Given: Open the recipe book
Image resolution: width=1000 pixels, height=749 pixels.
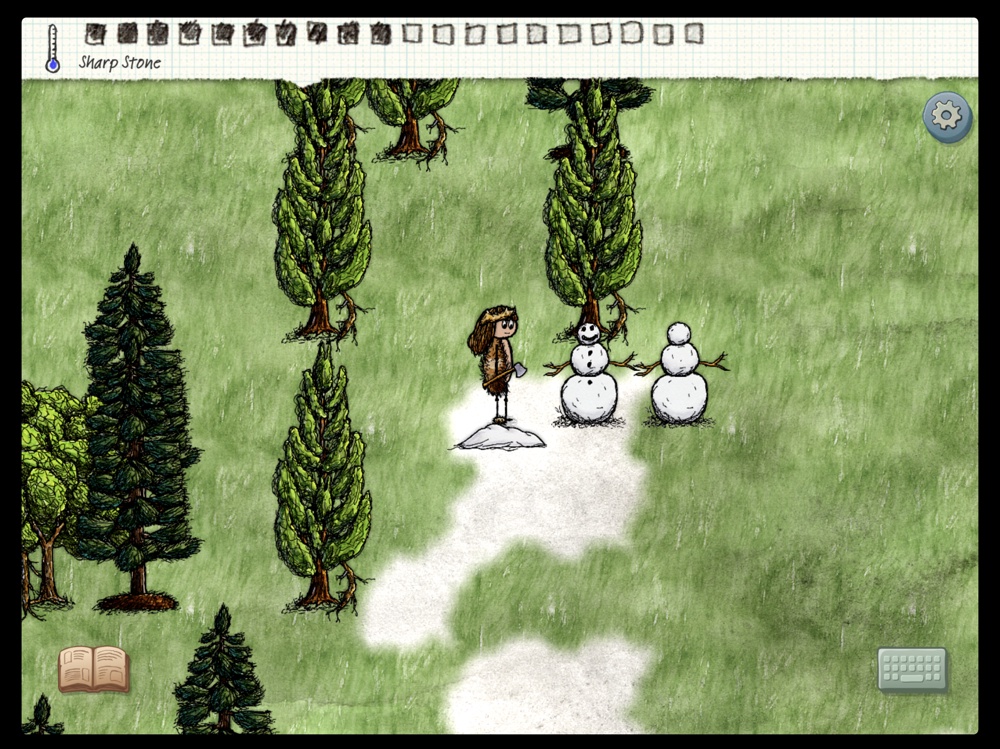Looking at the screenshot, I should pyautogui.click(x=94, y=668).
